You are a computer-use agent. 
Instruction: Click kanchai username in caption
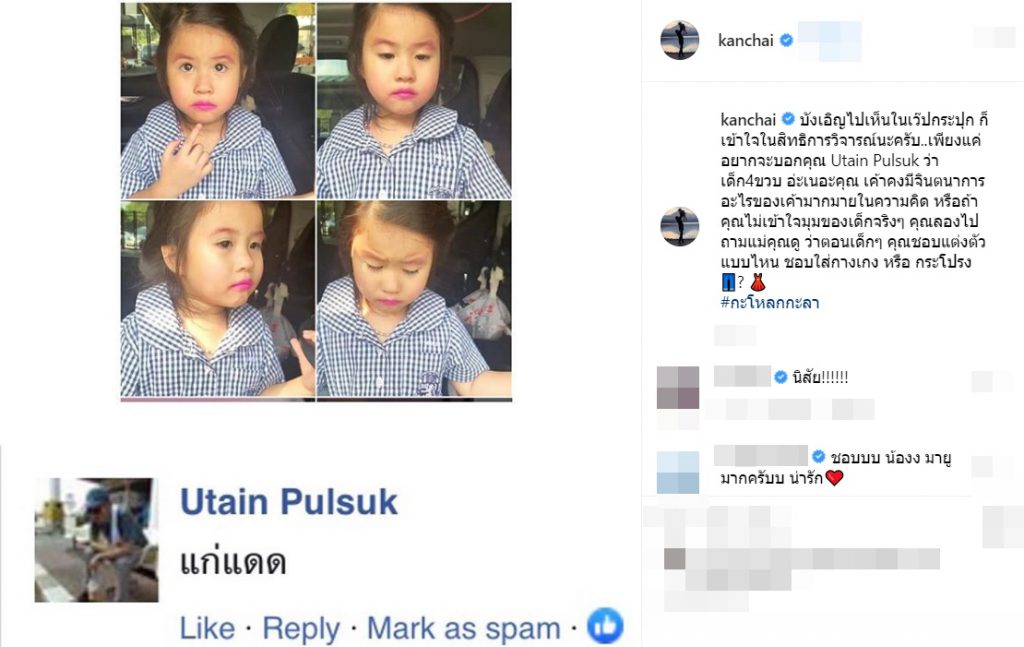coord(748,119)
